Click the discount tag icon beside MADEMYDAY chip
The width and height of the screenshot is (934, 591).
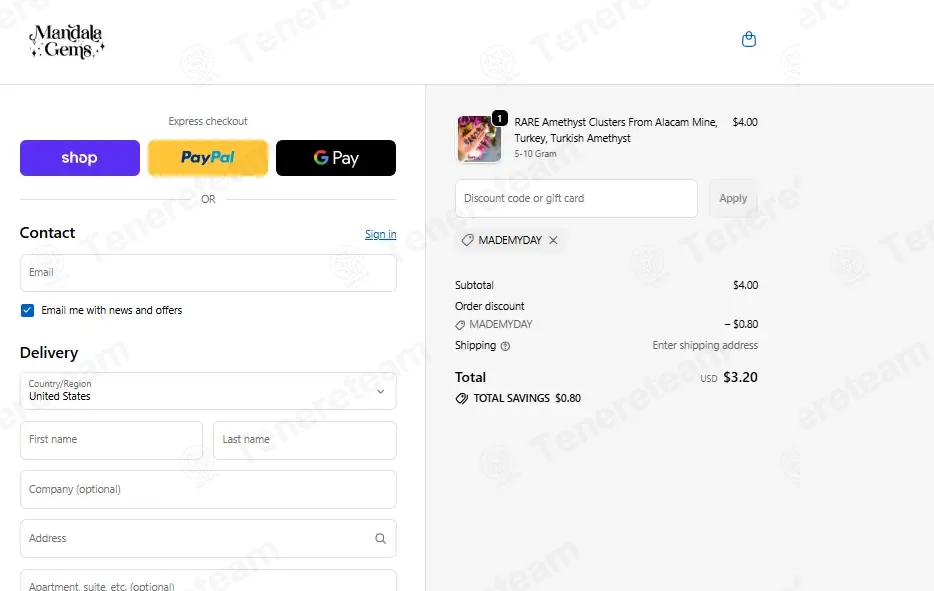[468, 240]
